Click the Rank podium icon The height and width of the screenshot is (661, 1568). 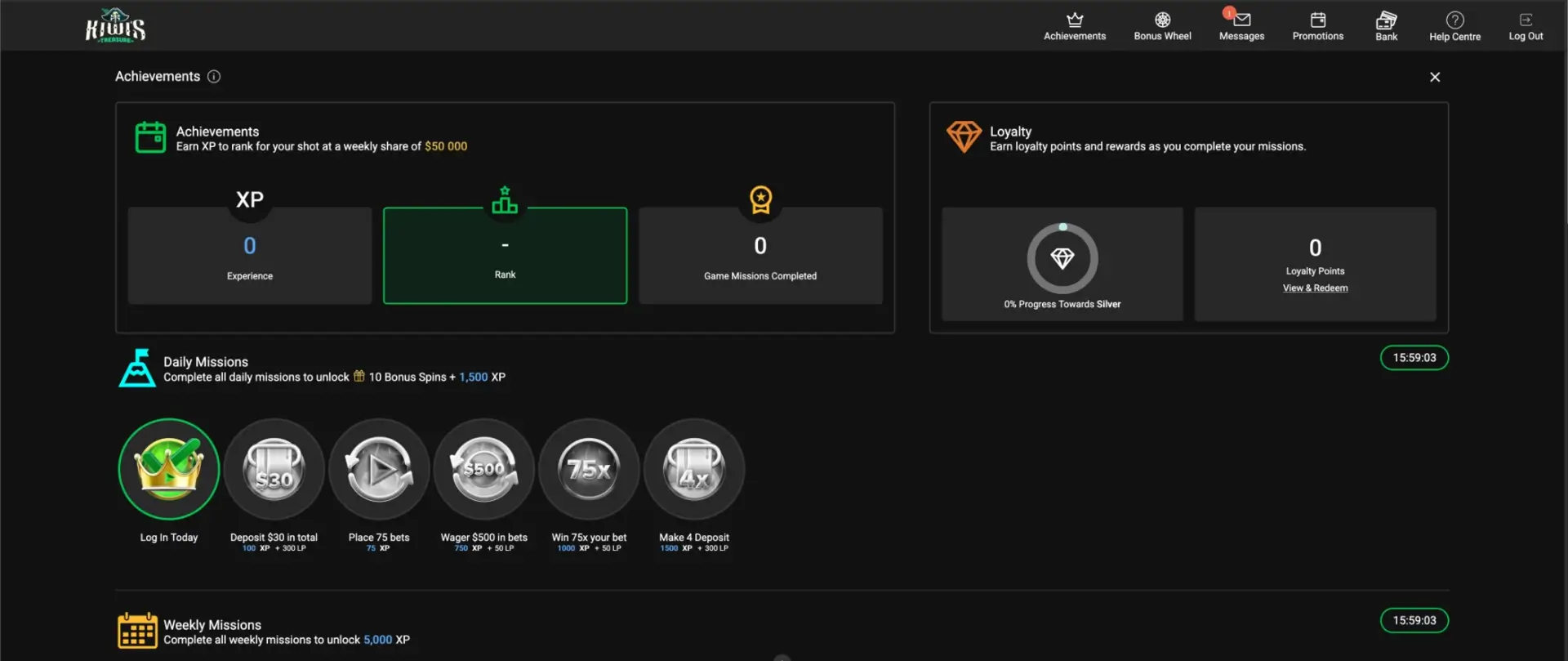[505, 199]
